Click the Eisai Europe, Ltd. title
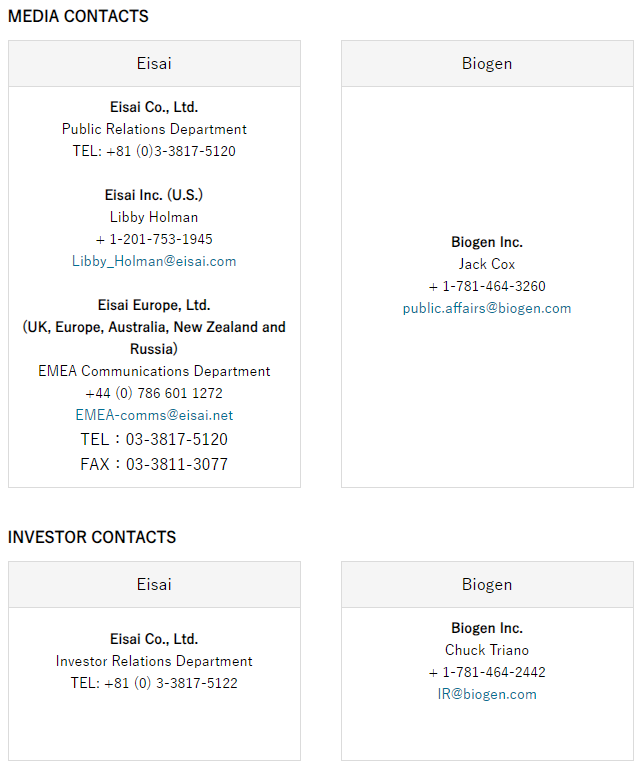 [x=154, y=305]
